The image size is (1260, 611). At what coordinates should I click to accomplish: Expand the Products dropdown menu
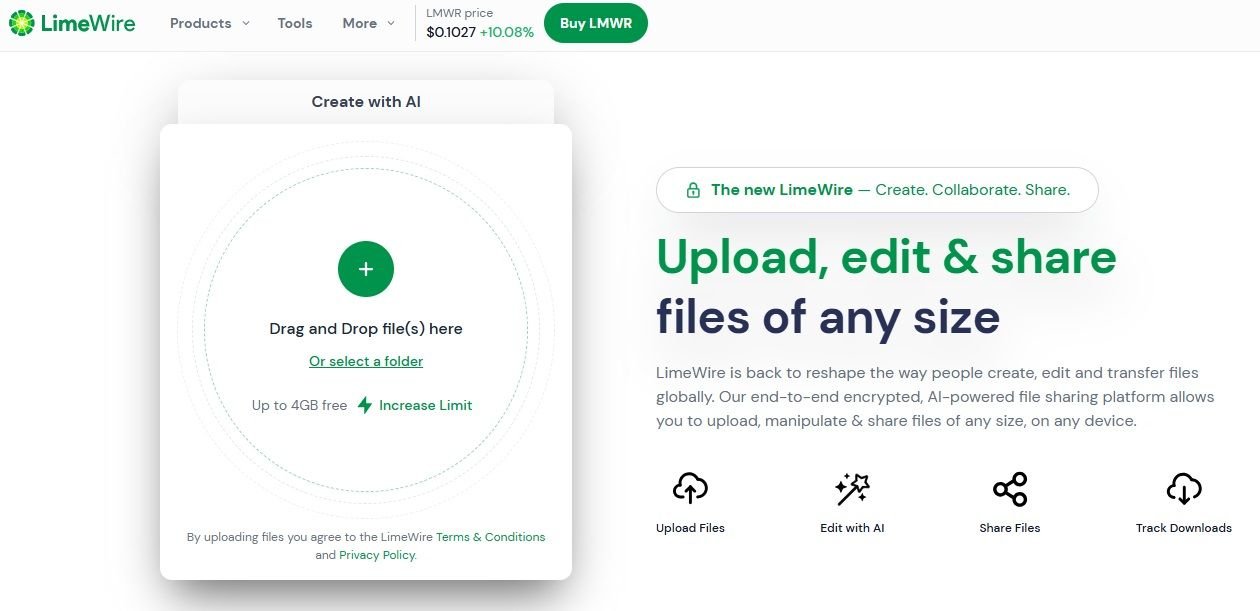(x=210, y=23)
